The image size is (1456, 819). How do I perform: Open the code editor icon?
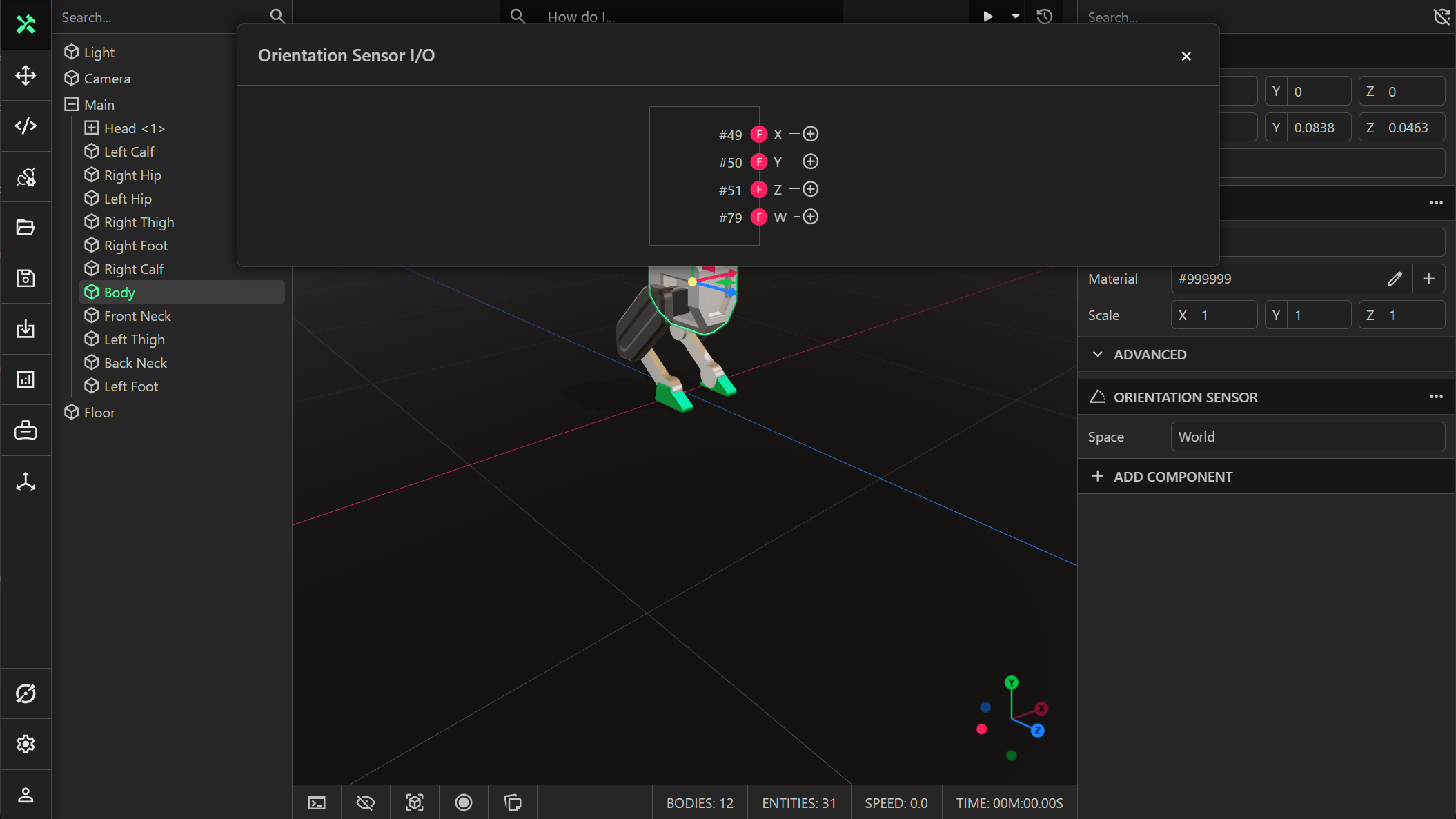26,126
